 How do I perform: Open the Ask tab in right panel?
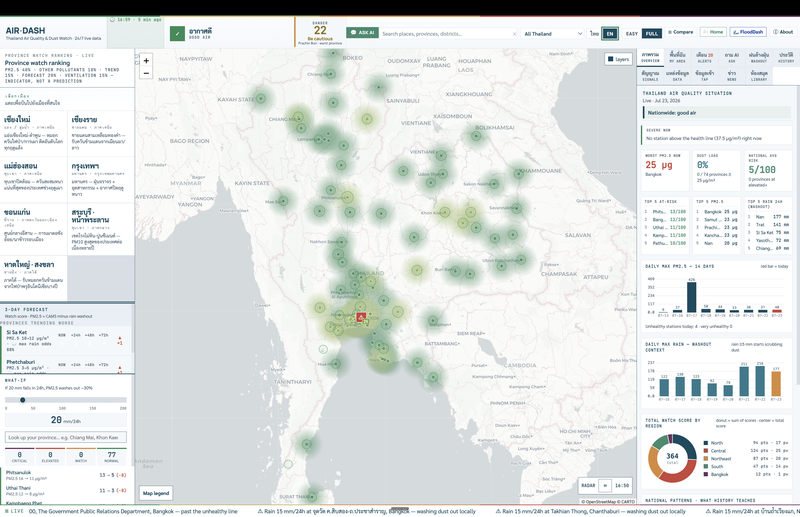tap(731, 57)
